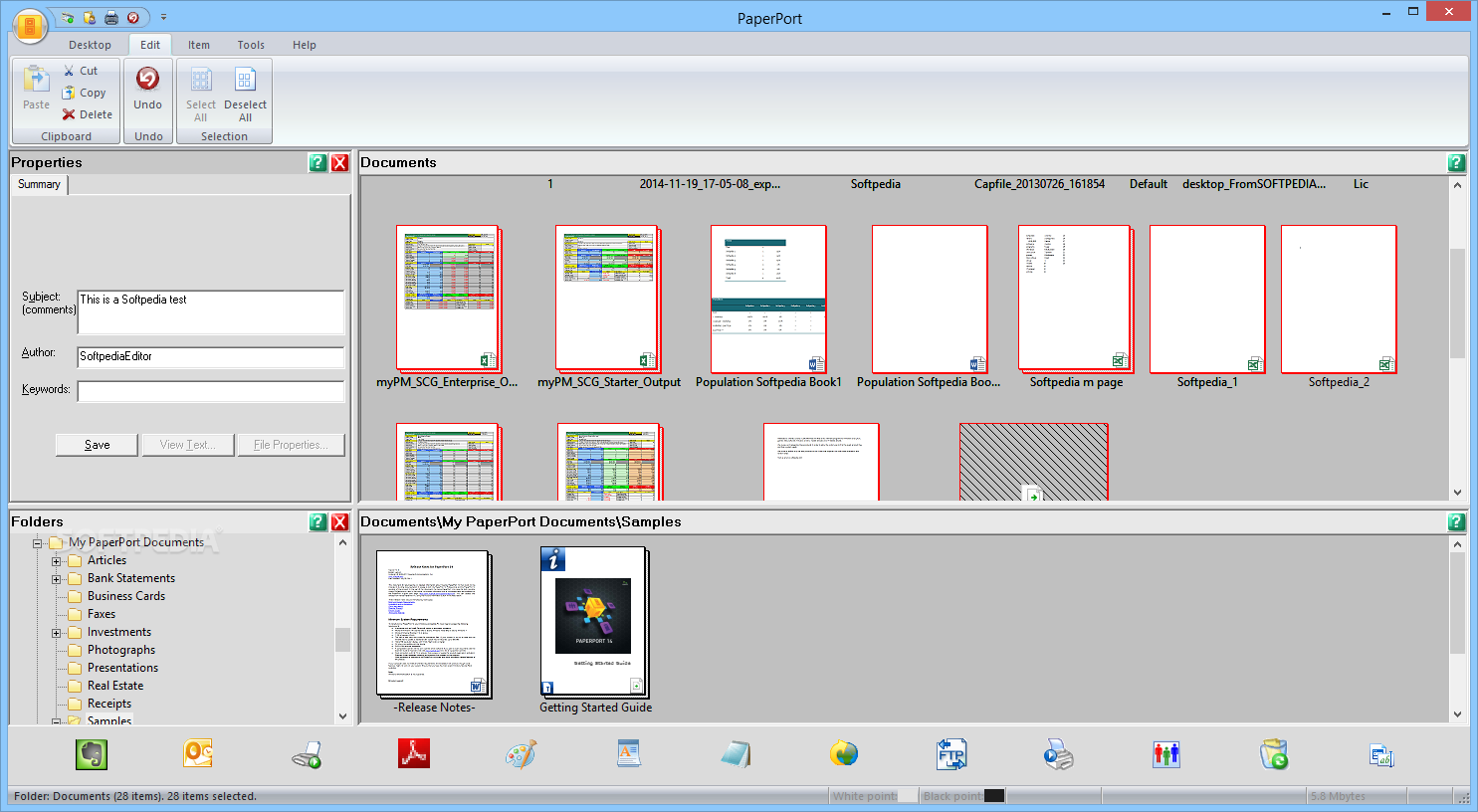Expand the Investments folder node

(57, 633)
